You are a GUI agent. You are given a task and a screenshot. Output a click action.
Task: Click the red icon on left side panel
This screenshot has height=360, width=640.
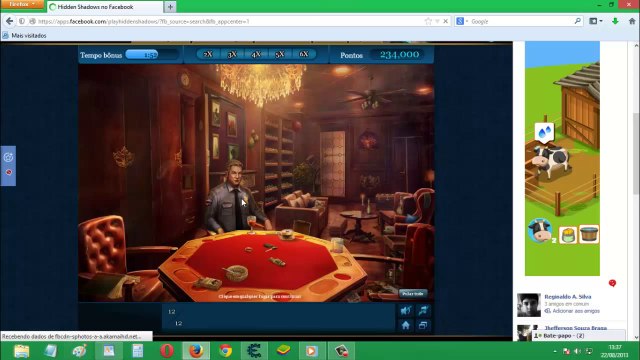click(x=9, y=173)
